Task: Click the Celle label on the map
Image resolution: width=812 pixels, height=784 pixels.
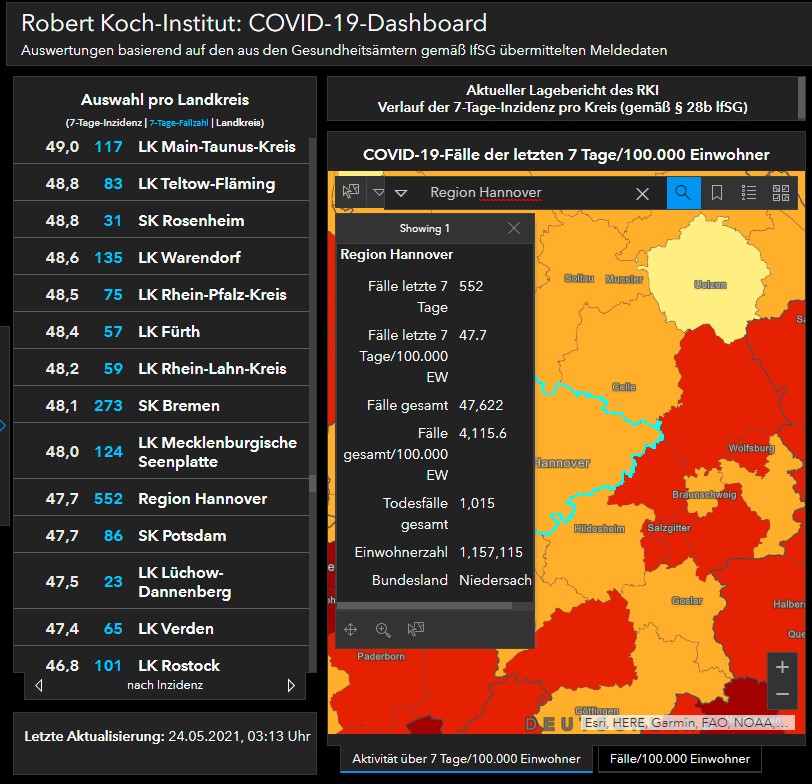Action: point(624,387)
